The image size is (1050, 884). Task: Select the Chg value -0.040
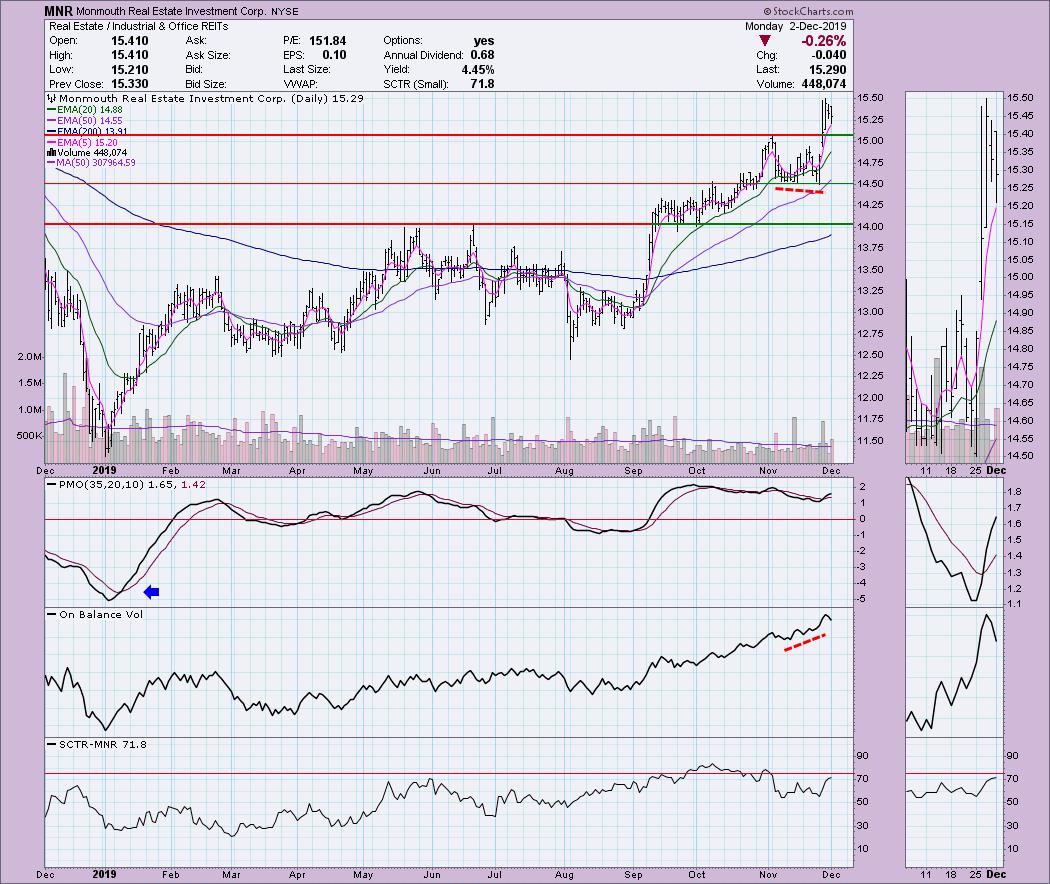tap(828, 56)
